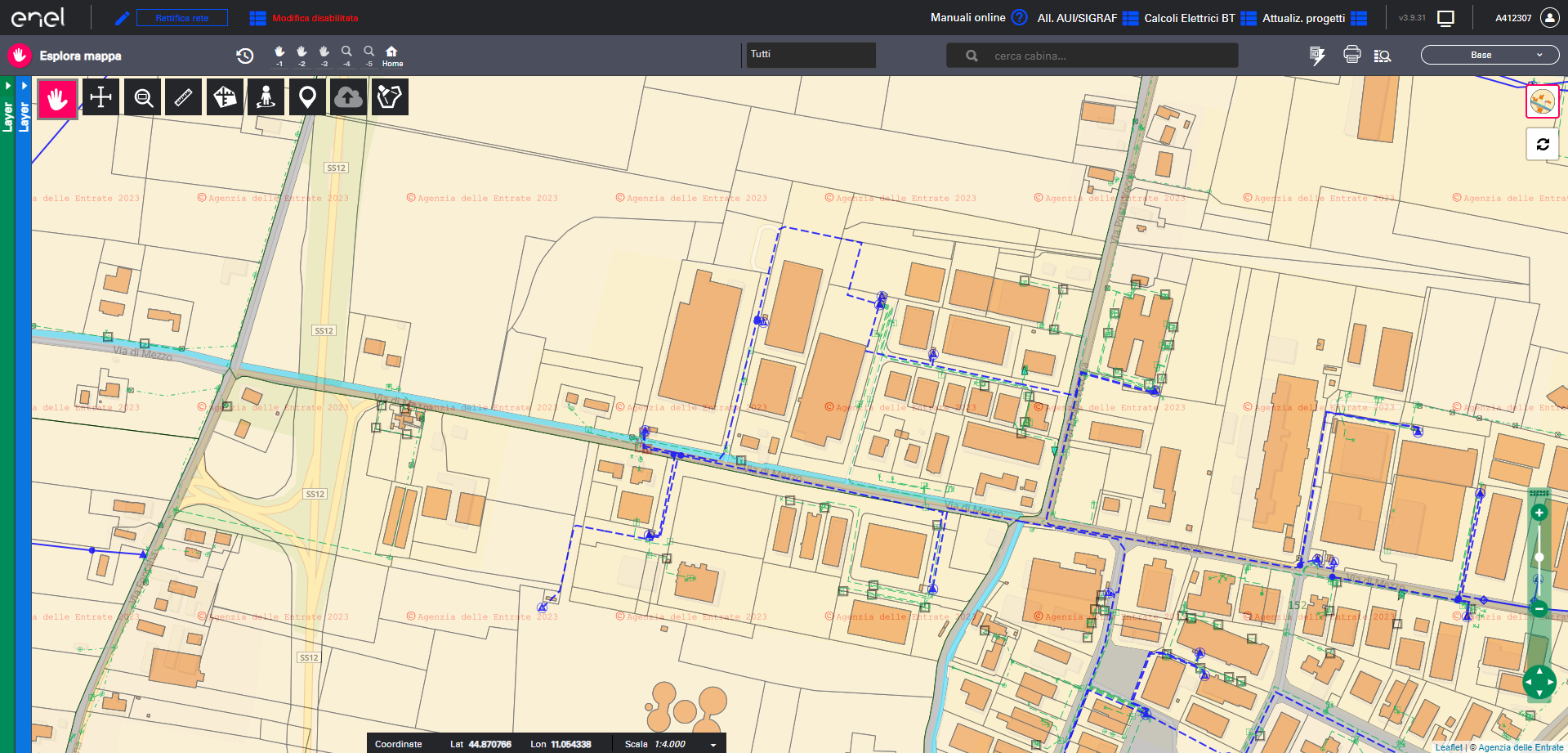This screenshot has height=753, width=1568.
Task: Click the printer icon
Action: point(1352,55)
